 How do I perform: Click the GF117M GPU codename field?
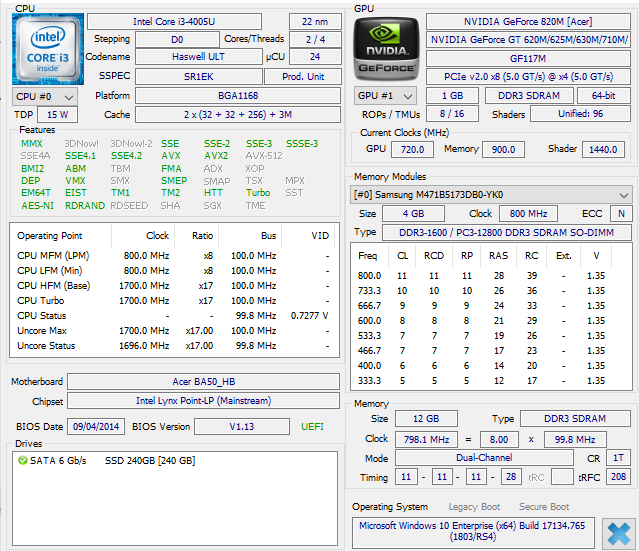528,59
